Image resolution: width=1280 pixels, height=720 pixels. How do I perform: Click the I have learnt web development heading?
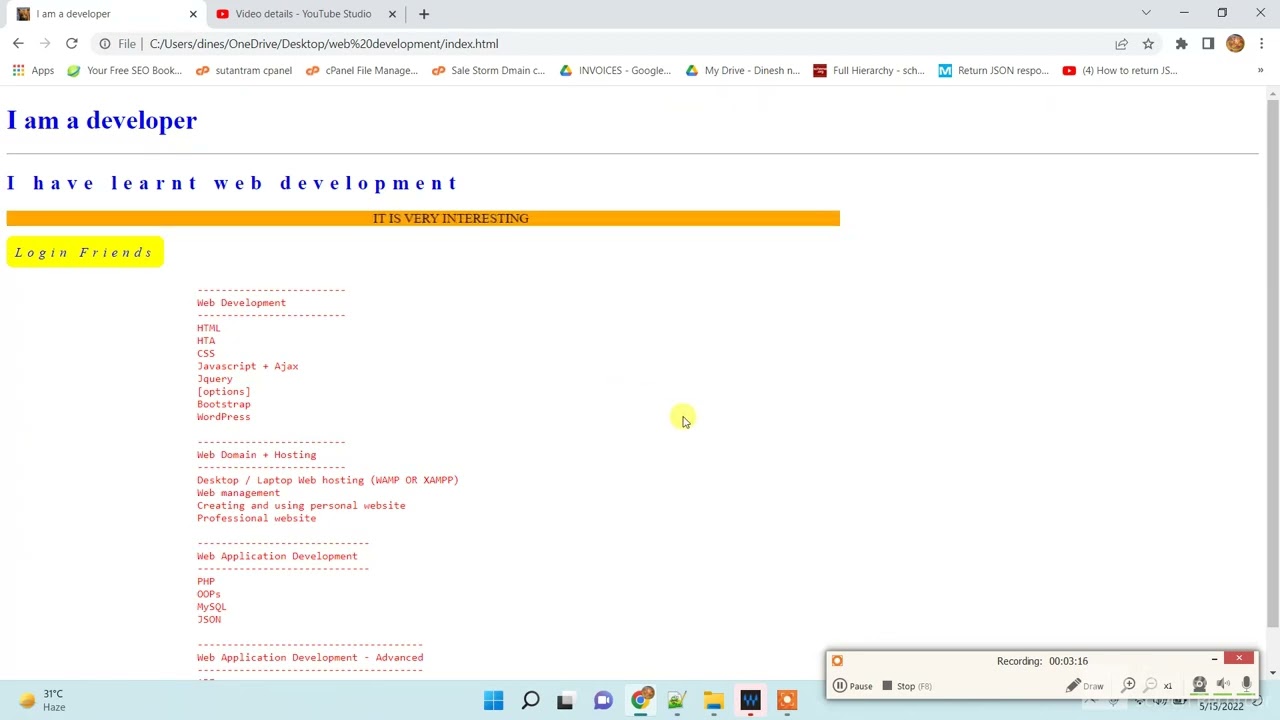[x=232, y=183]
